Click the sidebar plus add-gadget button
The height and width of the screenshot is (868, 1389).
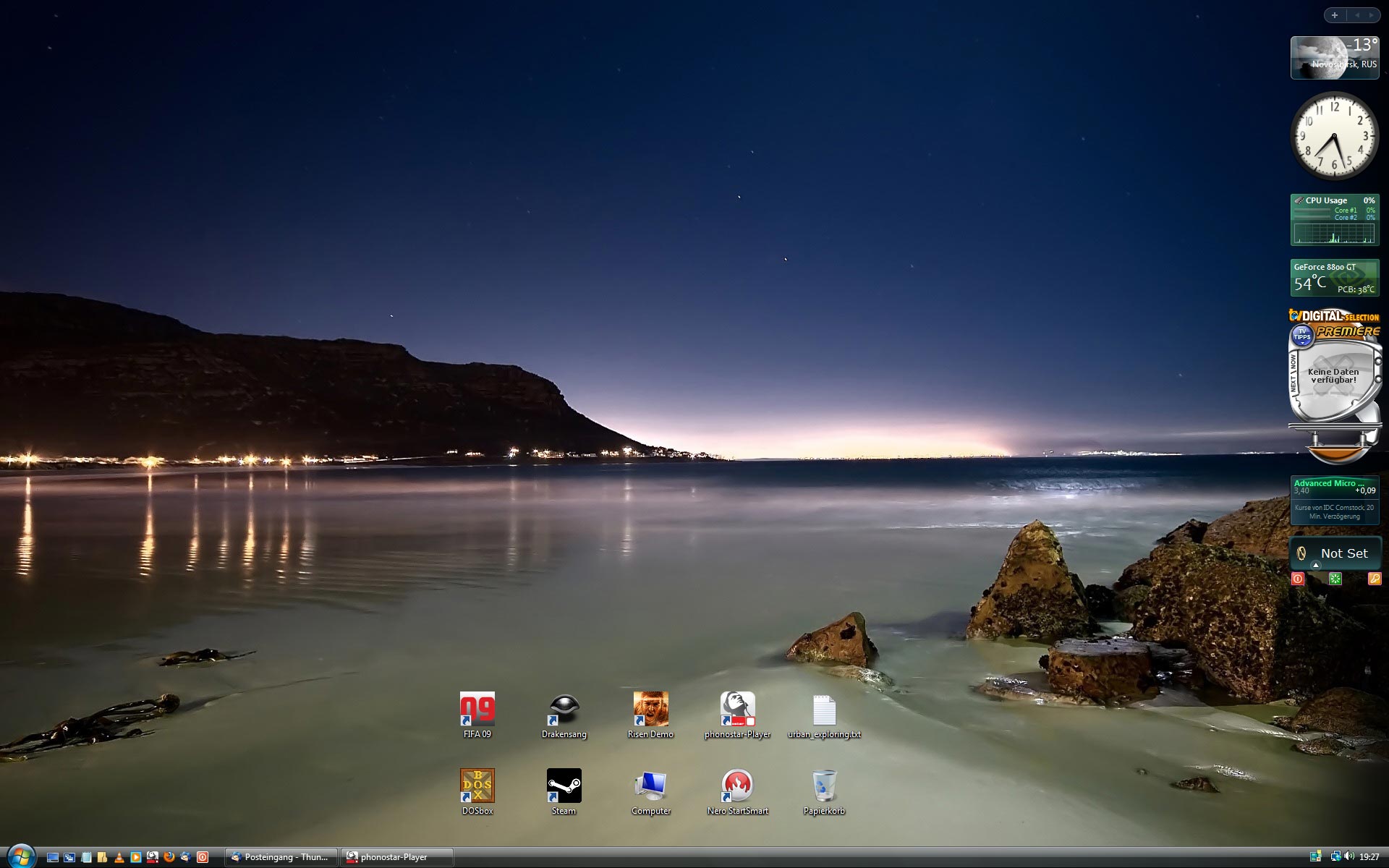(1335, 15)
